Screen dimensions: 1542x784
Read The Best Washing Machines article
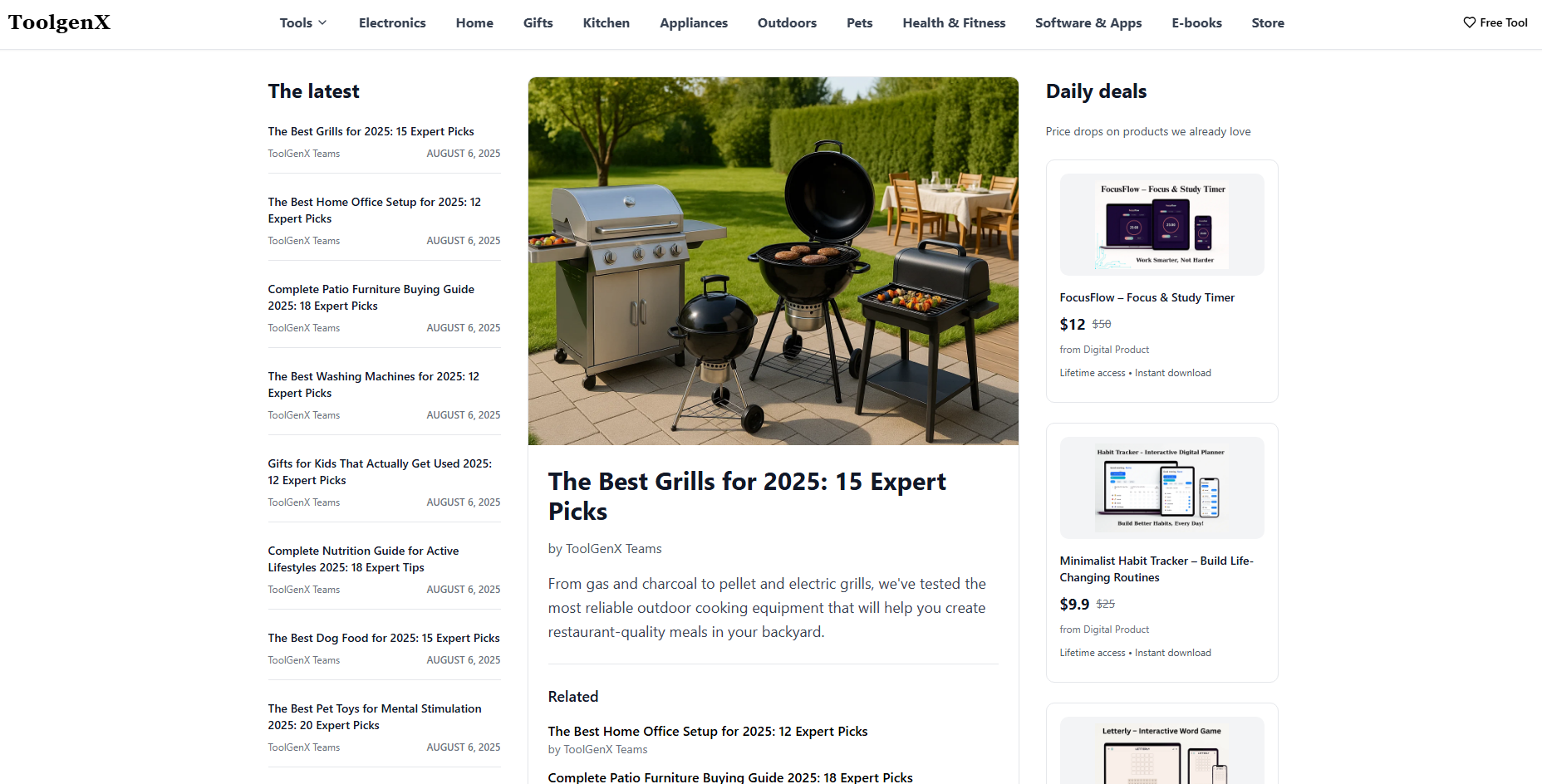coord(373,385)
